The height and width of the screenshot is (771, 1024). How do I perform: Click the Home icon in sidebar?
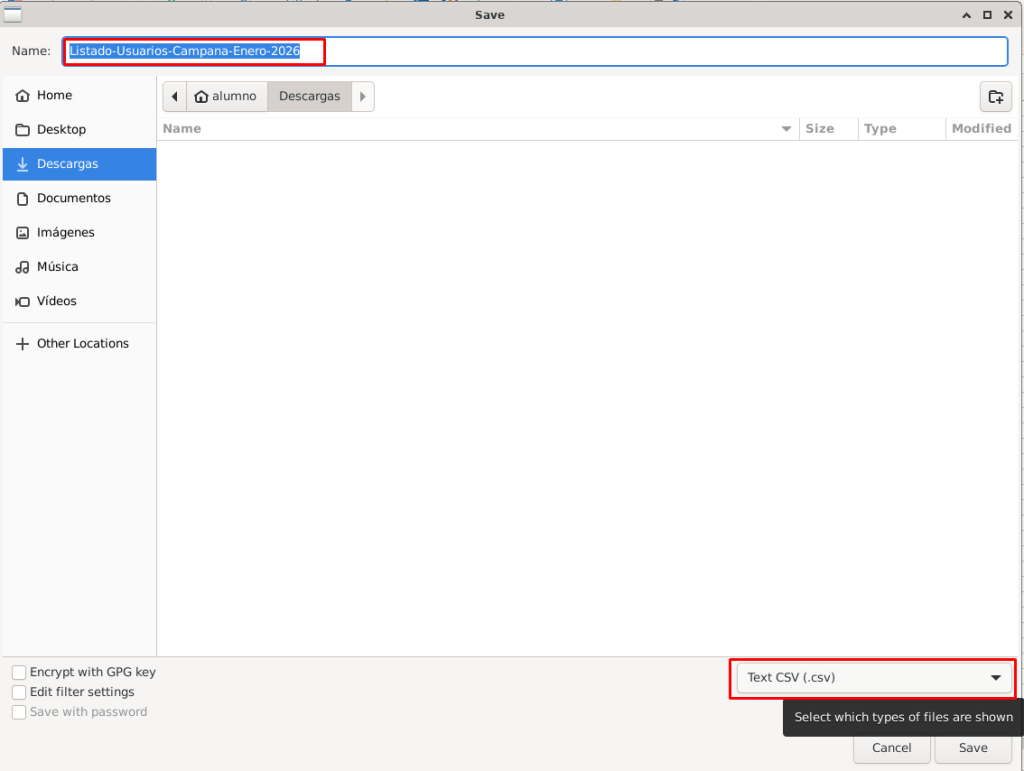tap(22, 96)
